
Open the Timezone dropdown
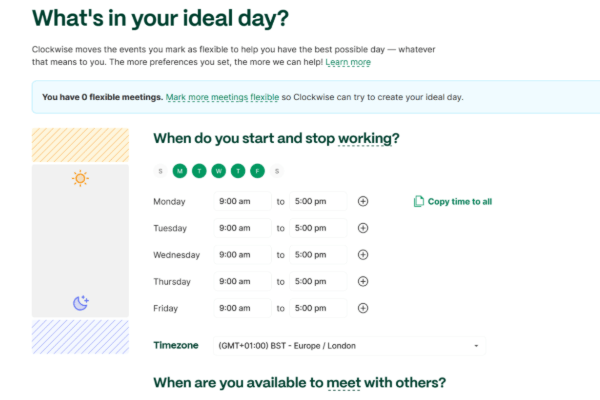[350, 346]
